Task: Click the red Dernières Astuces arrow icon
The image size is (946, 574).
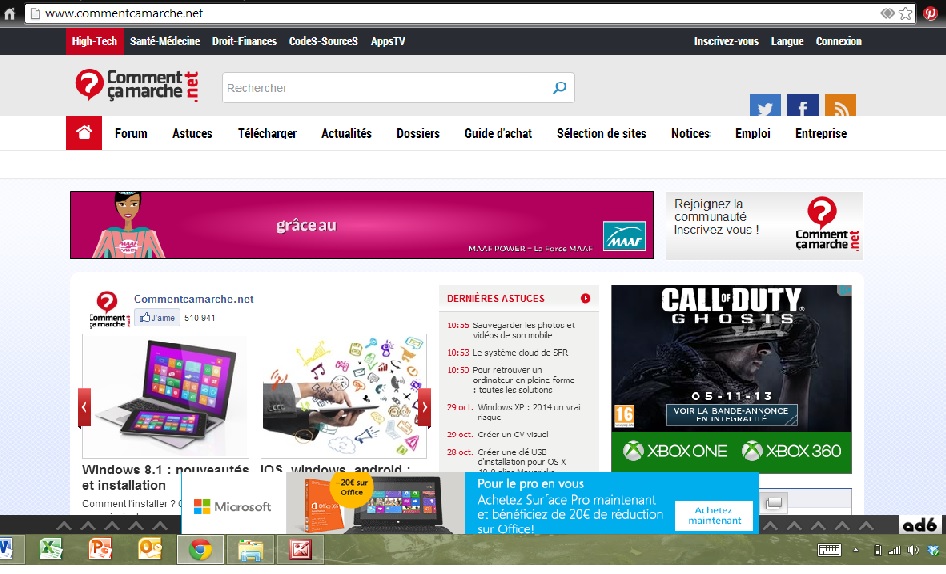Action: (585, 298)
